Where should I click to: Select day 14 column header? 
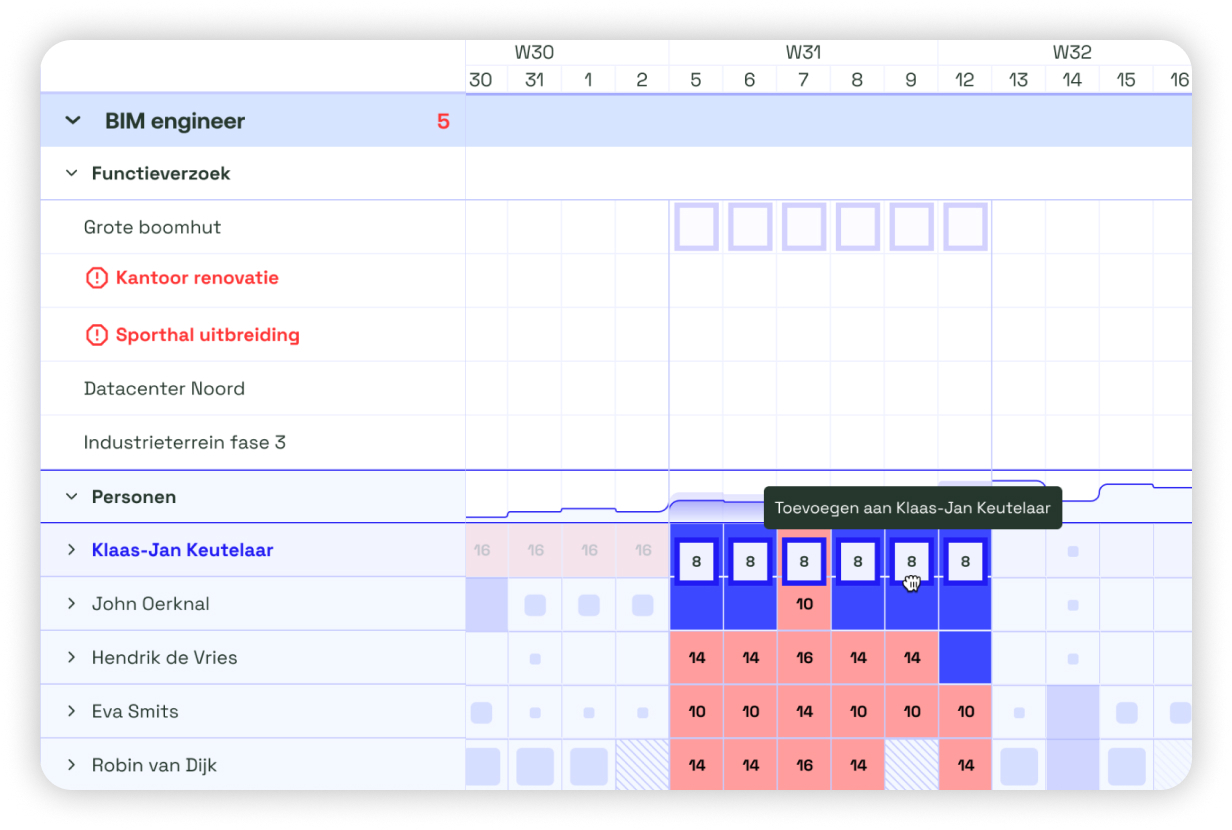pyautogui.click(x=1072, y=79)
